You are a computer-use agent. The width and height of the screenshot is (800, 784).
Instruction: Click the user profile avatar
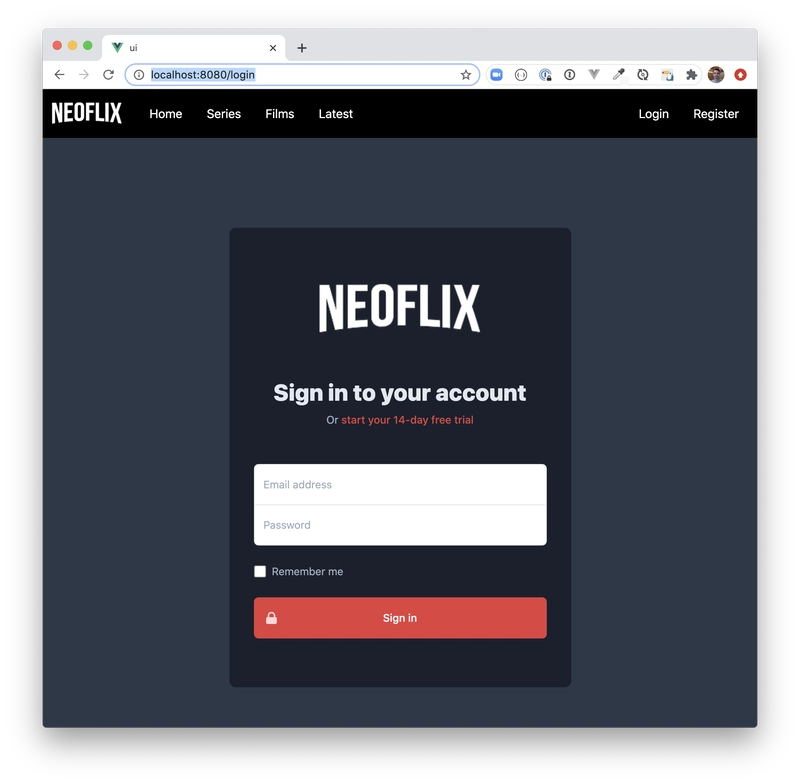(x=716, y=75)
